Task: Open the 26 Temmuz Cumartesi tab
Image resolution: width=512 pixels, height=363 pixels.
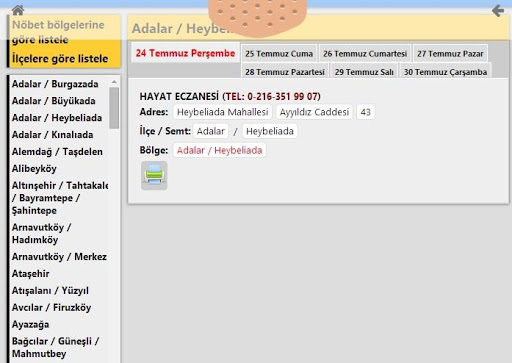Action: 365,54
